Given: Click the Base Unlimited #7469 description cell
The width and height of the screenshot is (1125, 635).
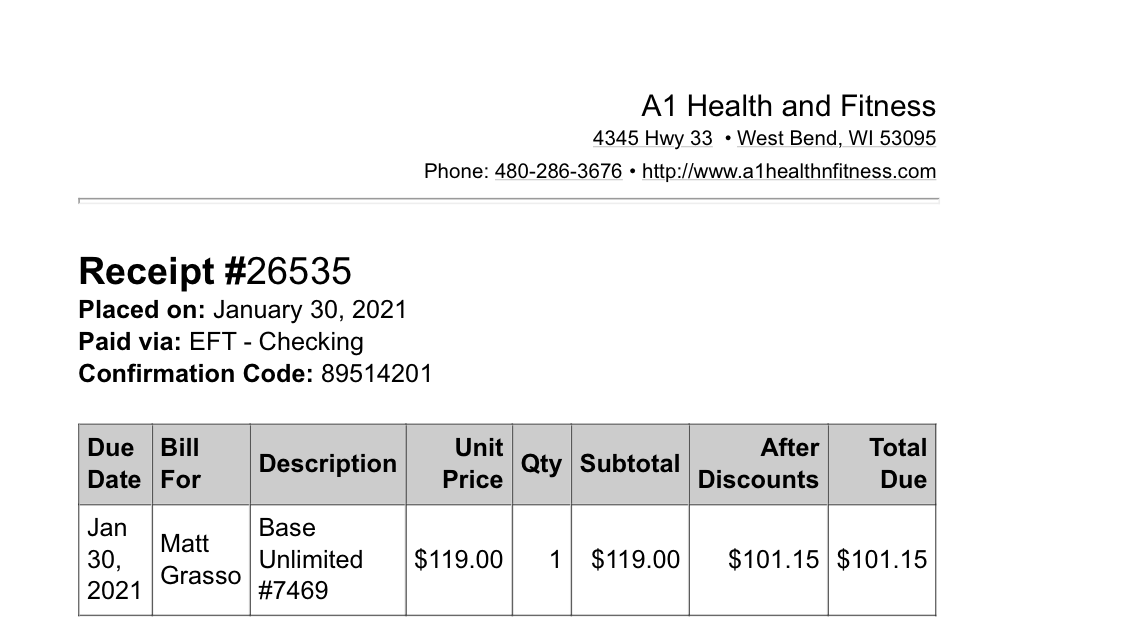Looking at the screenshot, I should tap(328, 560).
